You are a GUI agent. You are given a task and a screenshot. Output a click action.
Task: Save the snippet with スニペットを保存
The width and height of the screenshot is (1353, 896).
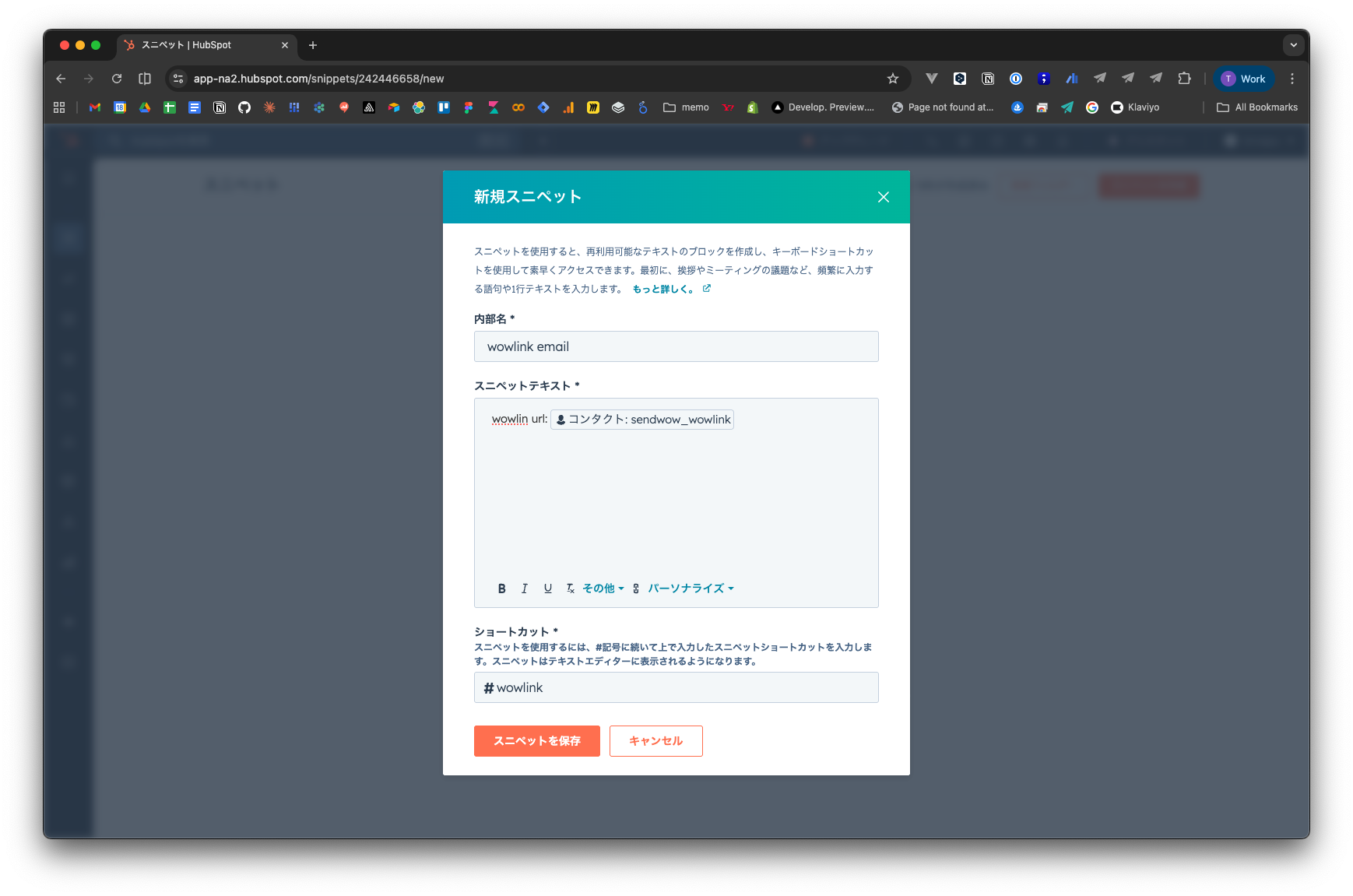(536, 741)
